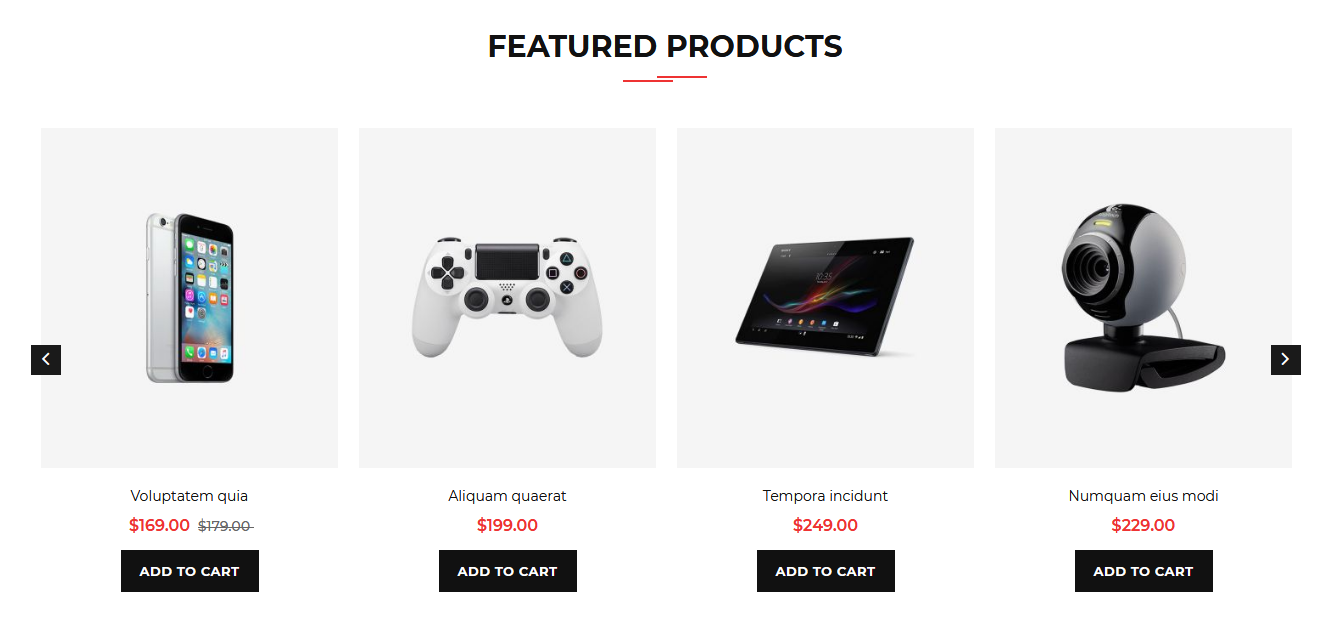Click the red divider under the heading

(664, 77)
